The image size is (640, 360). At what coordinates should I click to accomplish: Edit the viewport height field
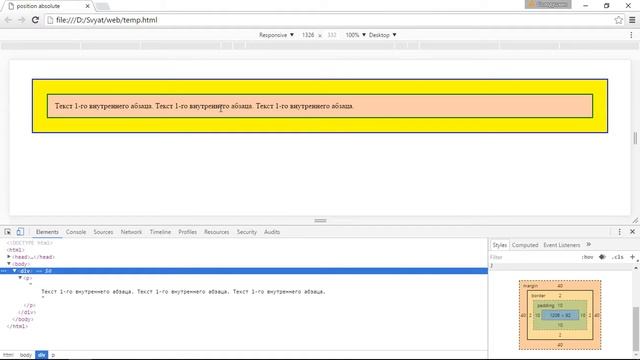(332, 35)
